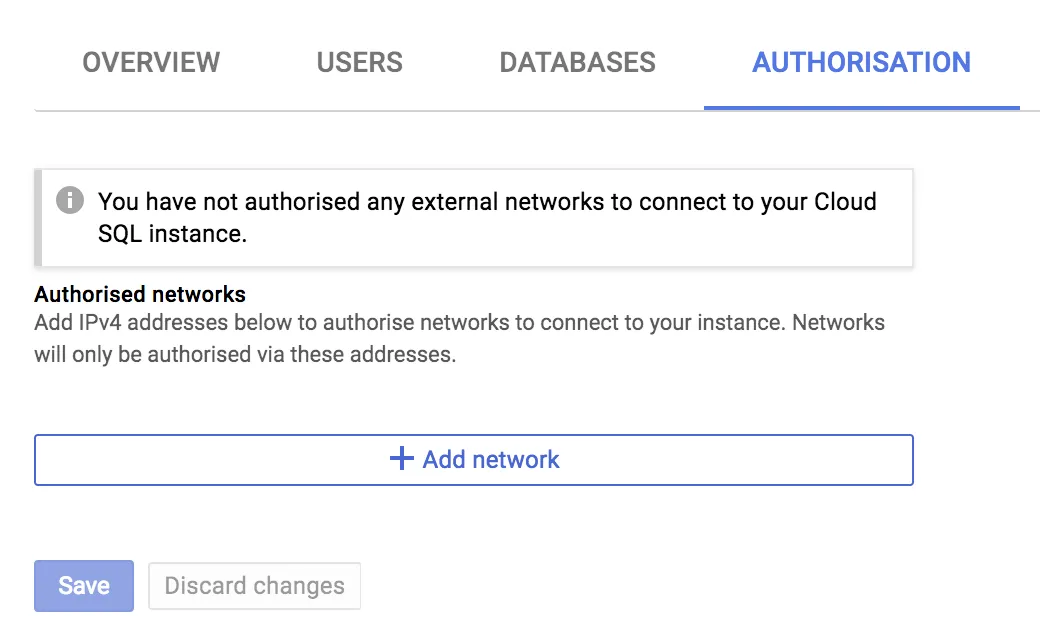Image resolution: width=1040 pixels, height=636 pixels.
Task: Click the grey left edge of info banner
Action: coord(38,217)
